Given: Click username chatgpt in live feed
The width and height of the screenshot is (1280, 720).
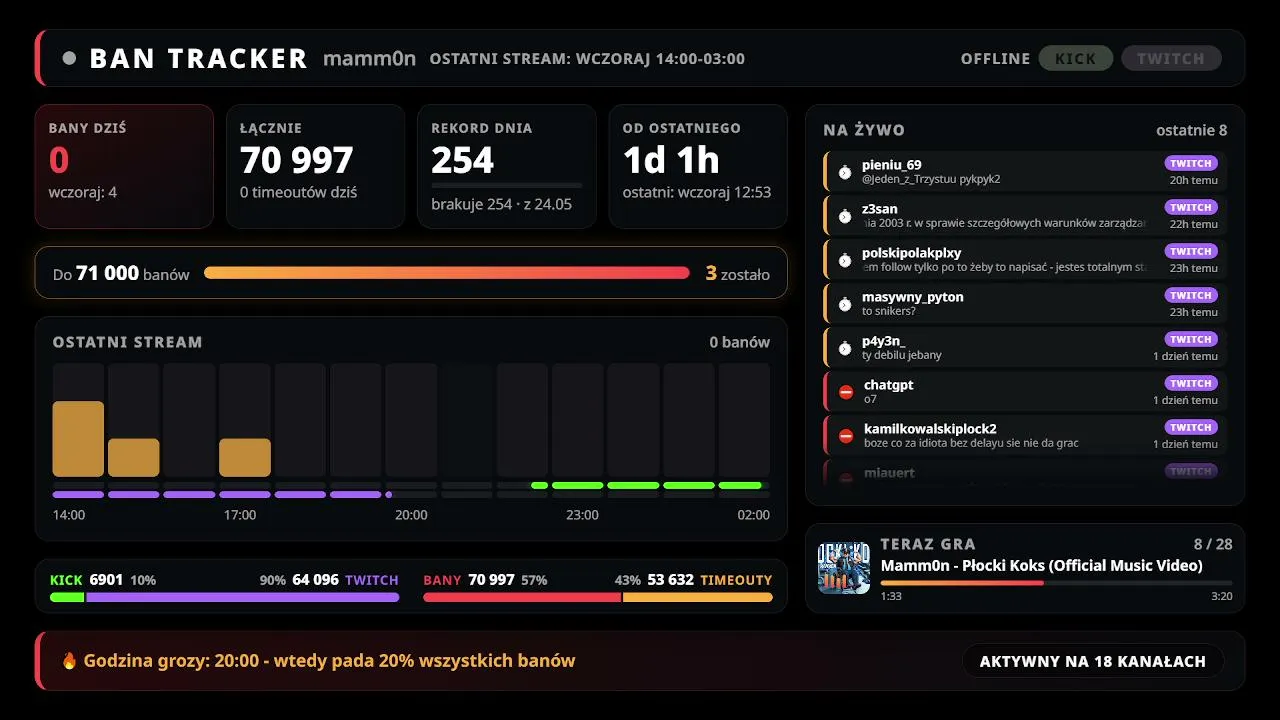Looking at the screenshot, I should (x=889, y=385).
